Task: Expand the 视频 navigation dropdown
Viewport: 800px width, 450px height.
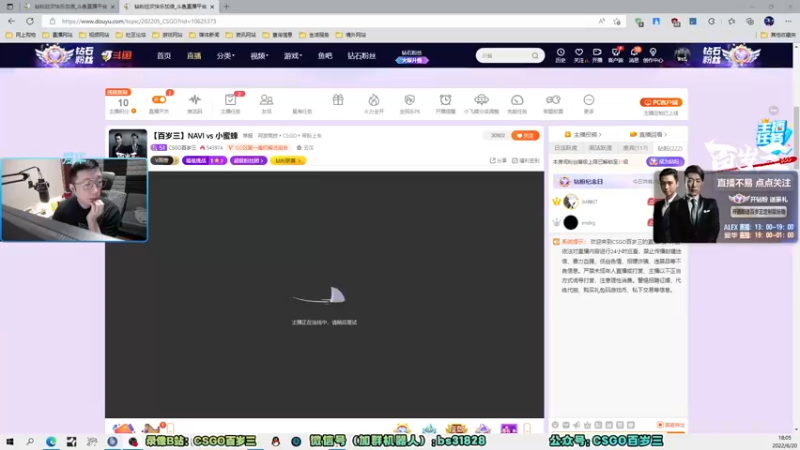Action: pos(259,56)
